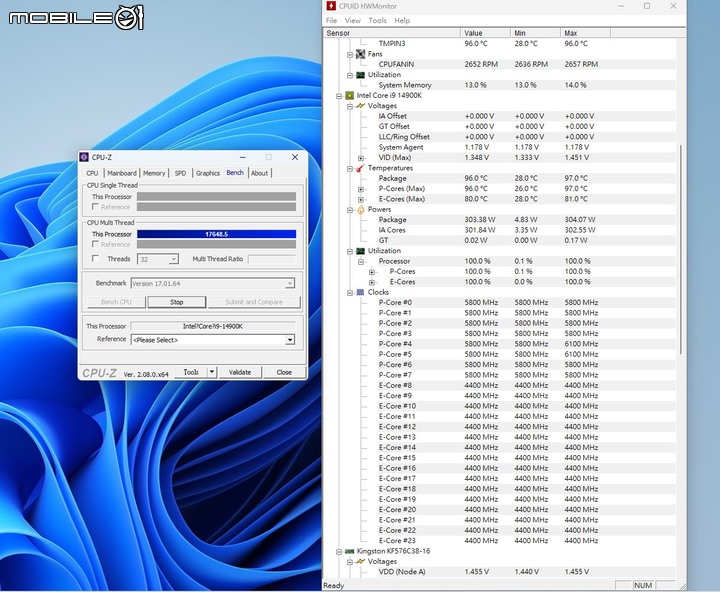Enable Reference checkbox under CPU Single Thread

pos(96,207)
